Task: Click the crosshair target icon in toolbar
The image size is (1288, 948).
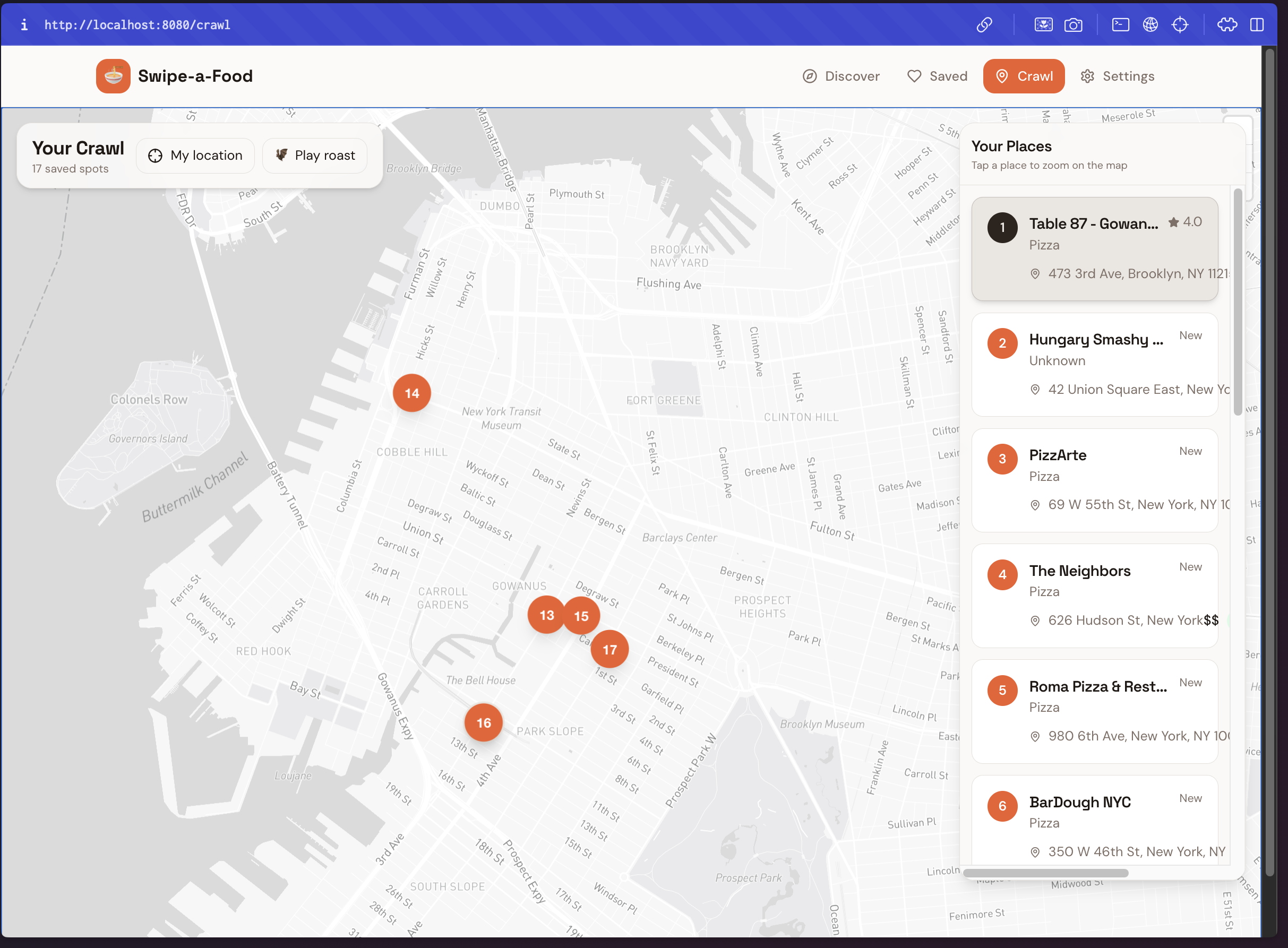Action: 1180,24
